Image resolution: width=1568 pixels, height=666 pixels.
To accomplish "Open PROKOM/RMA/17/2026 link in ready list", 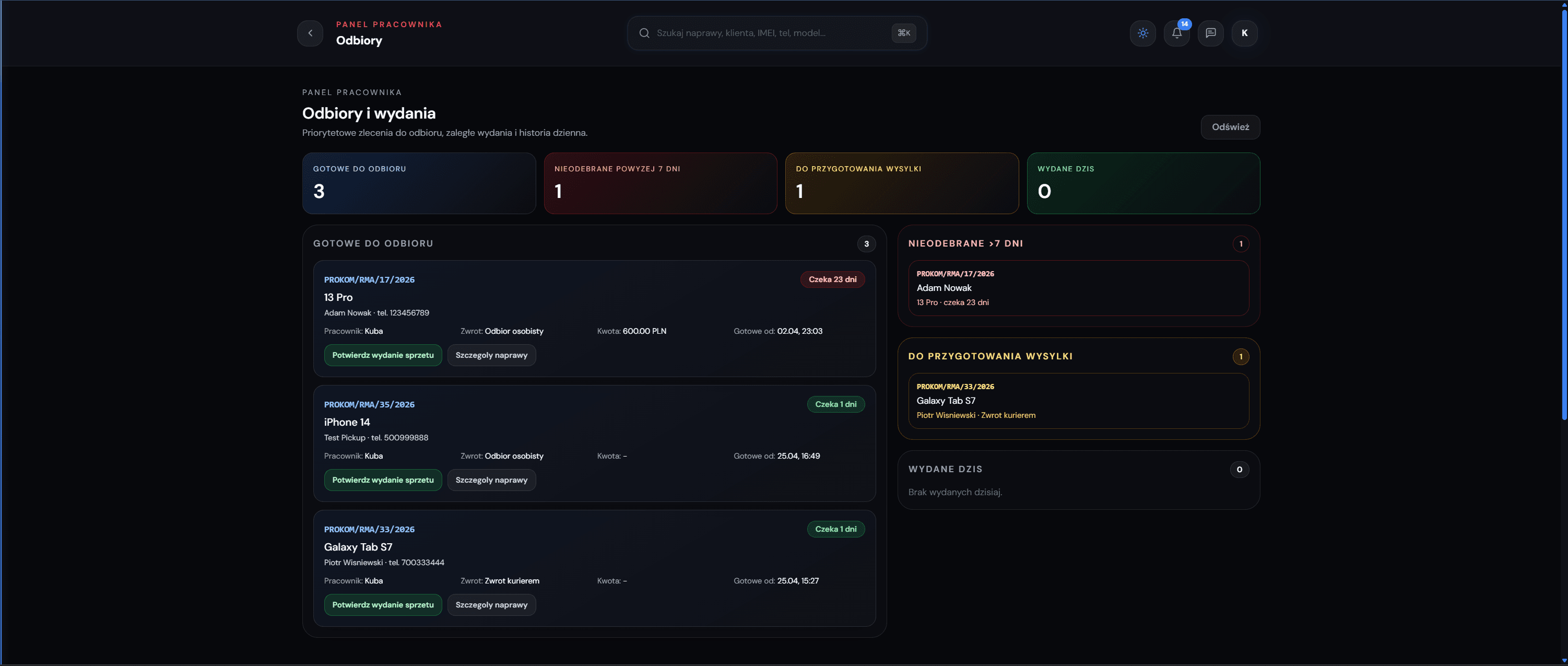I will [369, 280].
